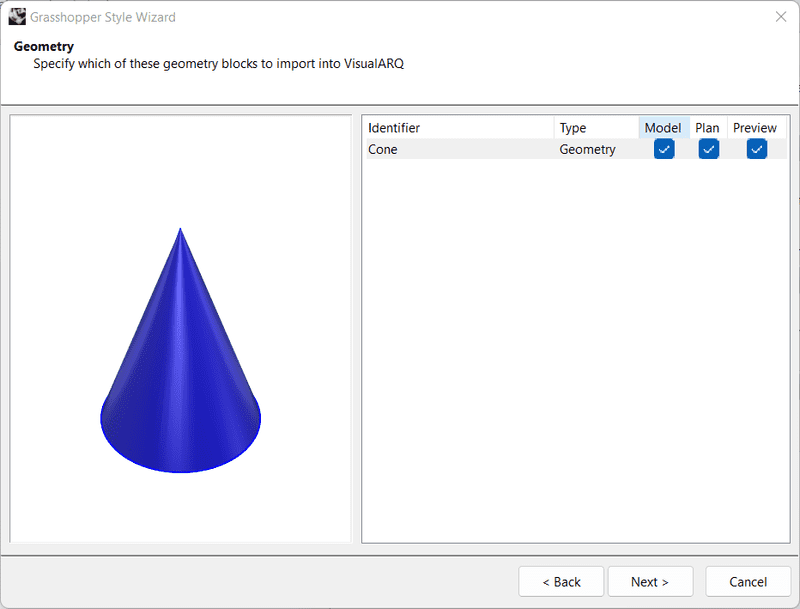
Task: Click the blue cone in the preview
Action: click(181, 380)
